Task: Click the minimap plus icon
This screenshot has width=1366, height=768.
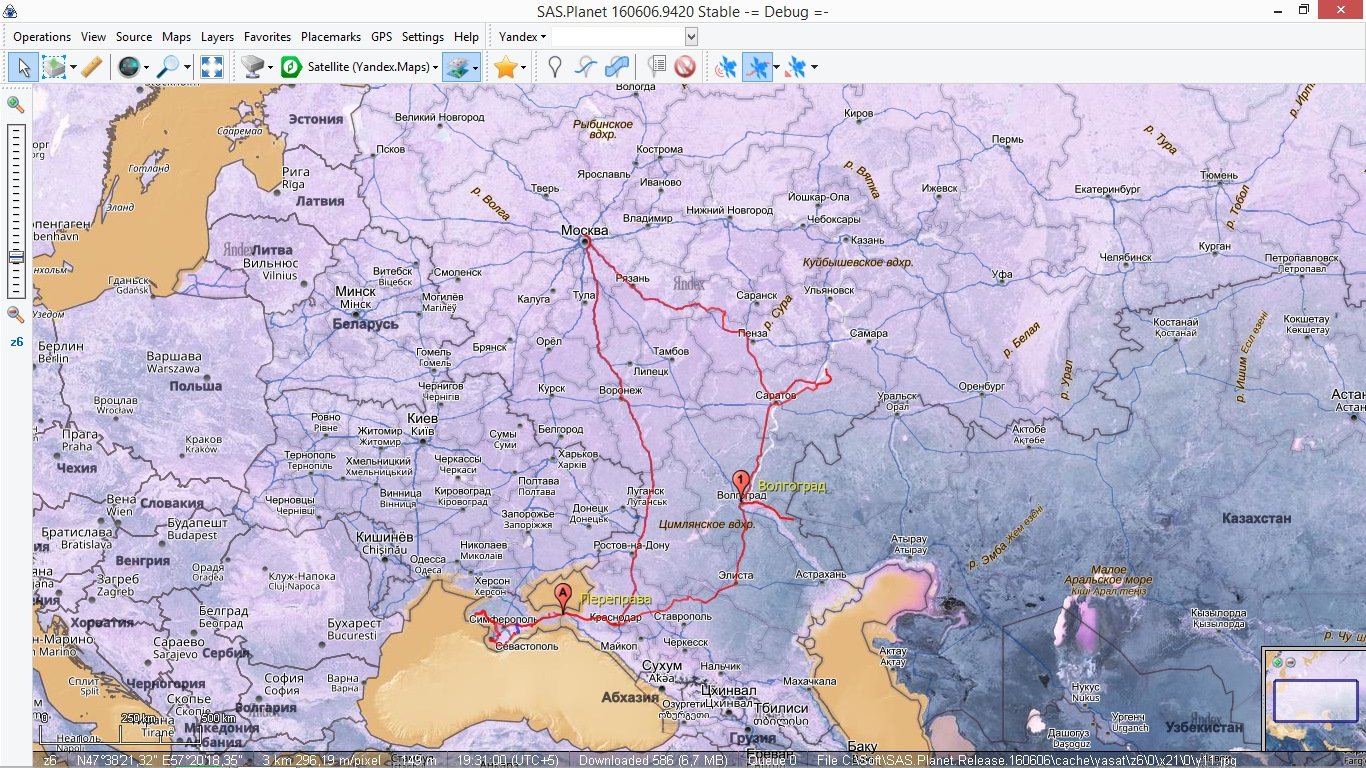Action: pos(1278,662)
